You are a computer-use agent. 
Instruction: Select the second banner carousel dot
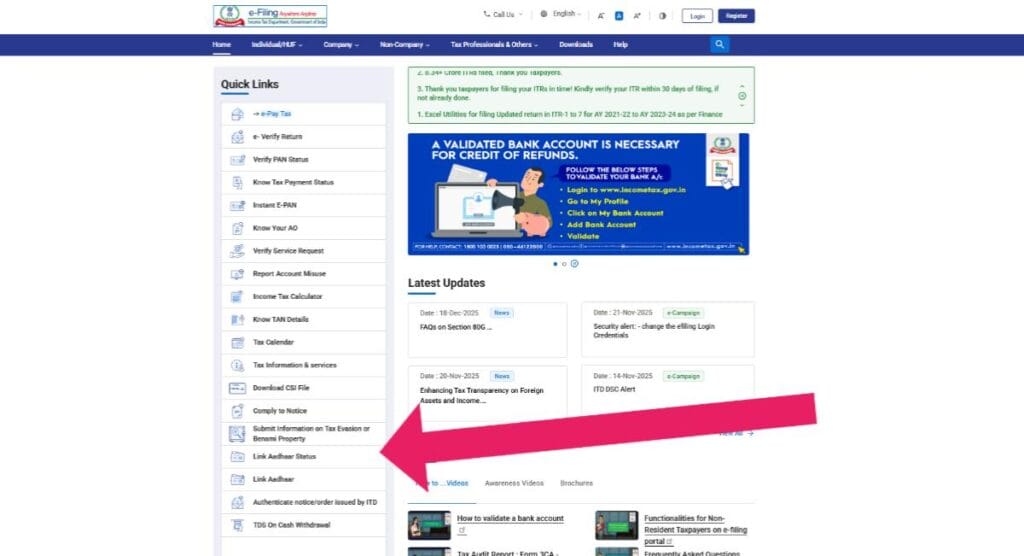[x=564, y=264]
